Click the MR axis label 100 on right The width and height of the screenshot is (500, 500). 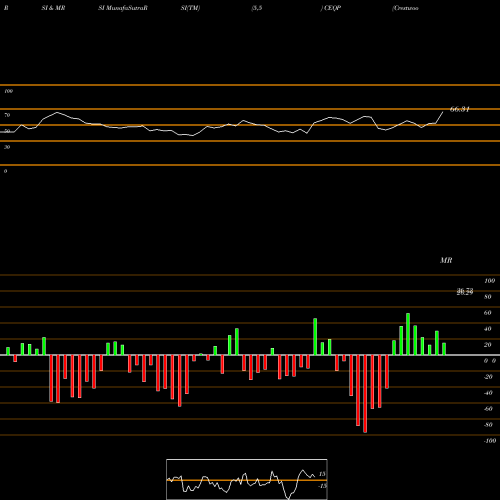coord(489,281)
